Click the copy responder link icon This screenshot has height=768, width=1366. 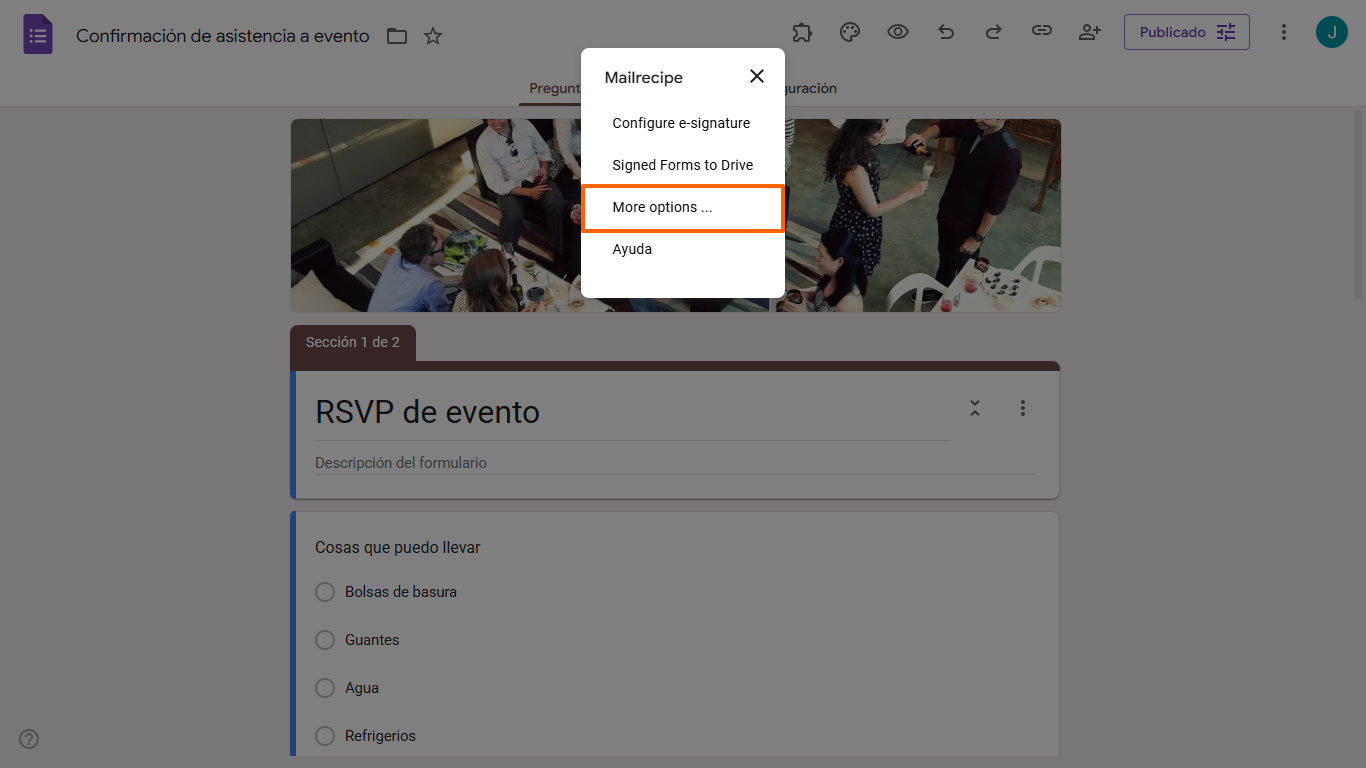coord(1042,32)
